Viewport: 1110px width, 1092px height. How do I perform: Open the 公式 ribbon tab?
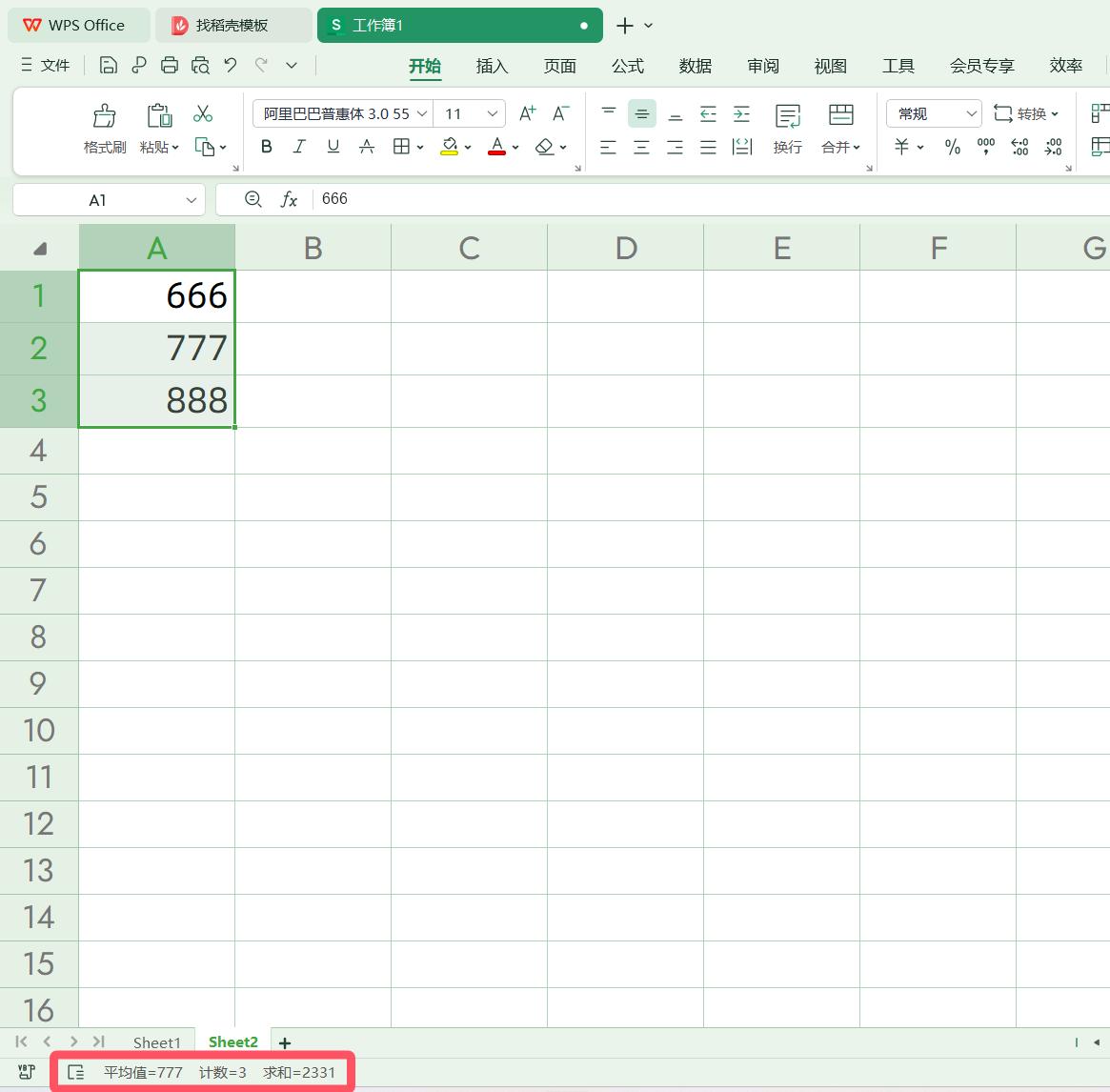tap(627, 66)
